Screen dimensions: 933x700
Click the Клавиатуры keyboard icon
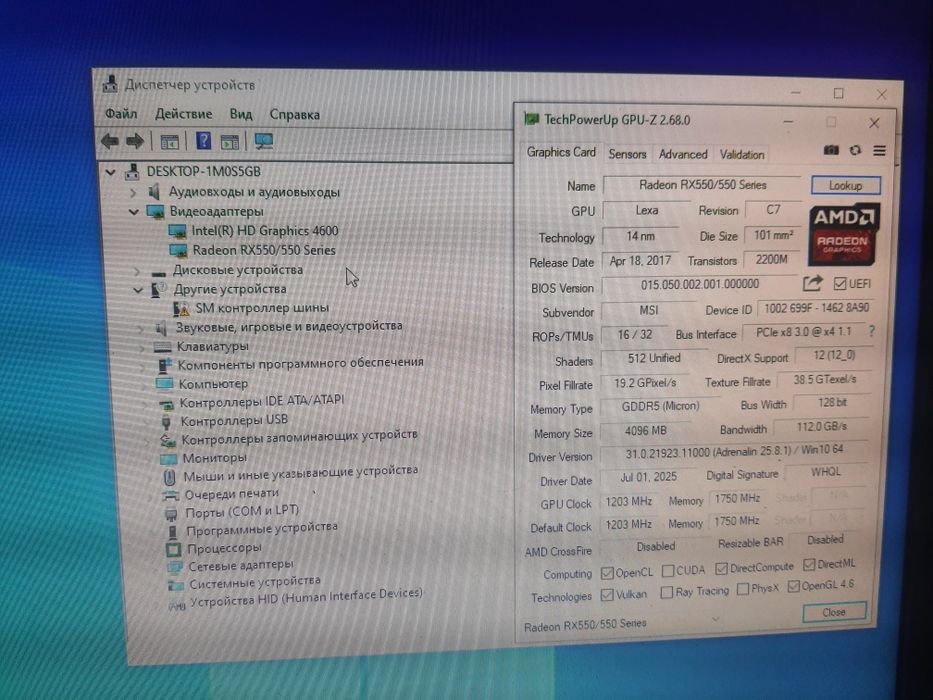point(162,346)
